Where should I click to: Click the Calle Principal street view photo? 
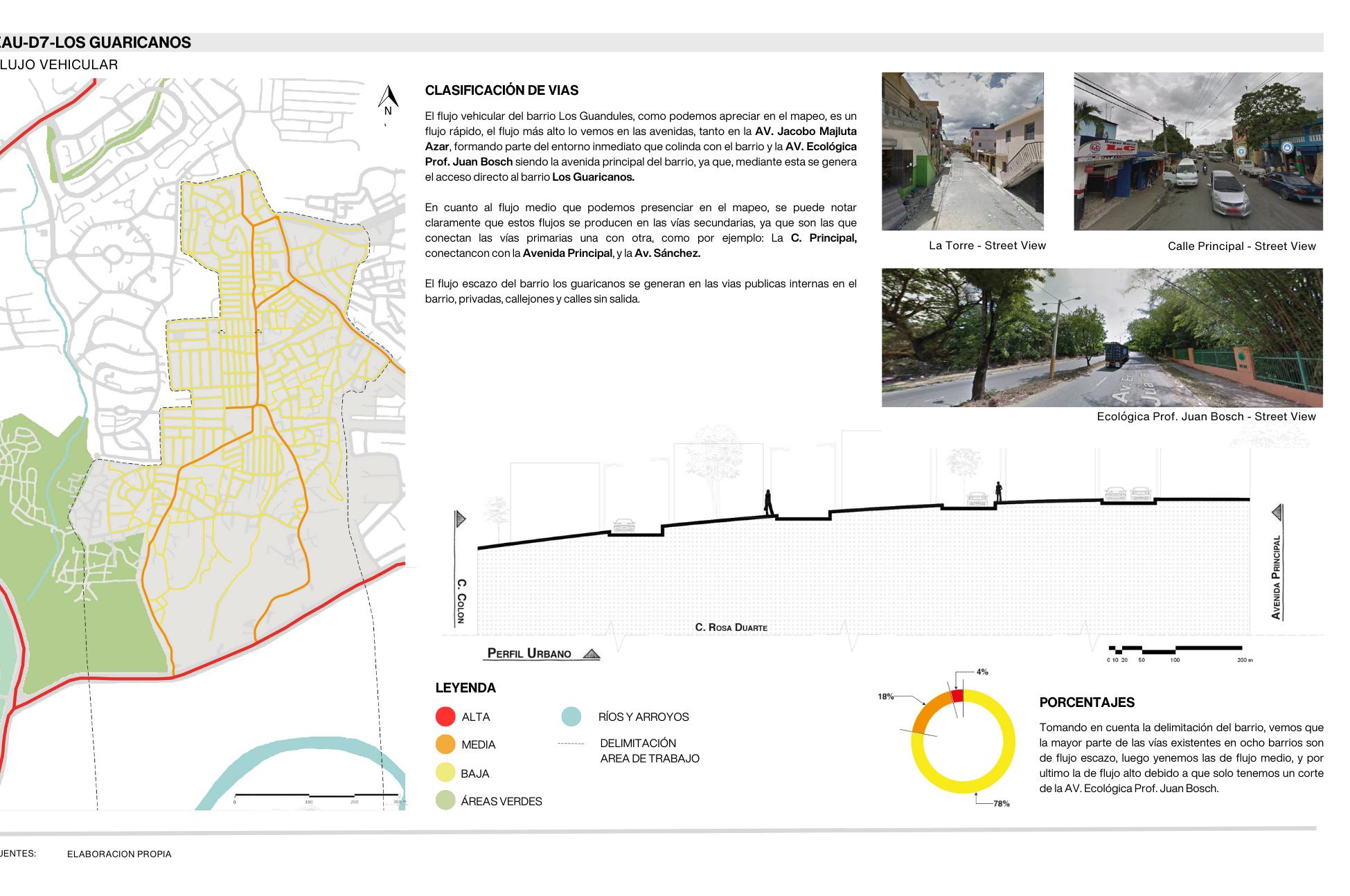1198,151
